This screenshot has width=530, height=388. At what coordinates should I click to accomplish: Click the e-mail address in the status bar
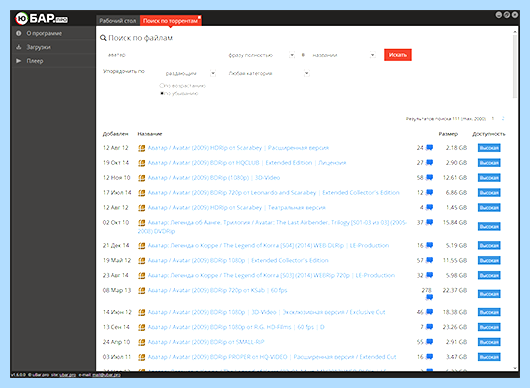[x=106, y=375]
